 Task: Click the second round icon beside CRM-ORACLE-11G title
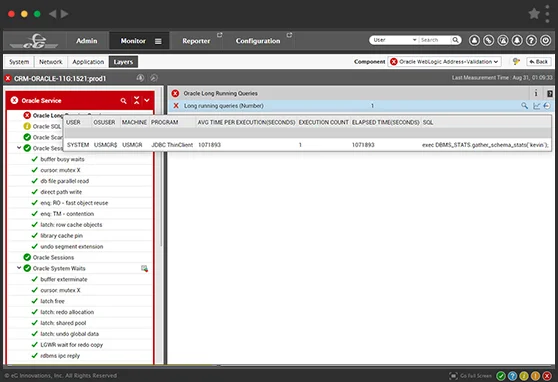[154, 78]
